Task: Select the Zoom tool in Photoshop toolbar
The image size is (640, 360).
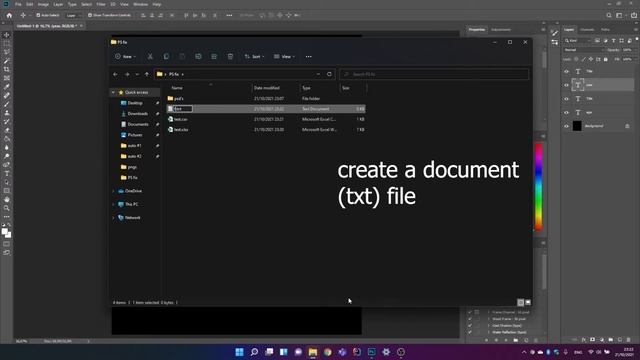Action: [x=7, y=208]
